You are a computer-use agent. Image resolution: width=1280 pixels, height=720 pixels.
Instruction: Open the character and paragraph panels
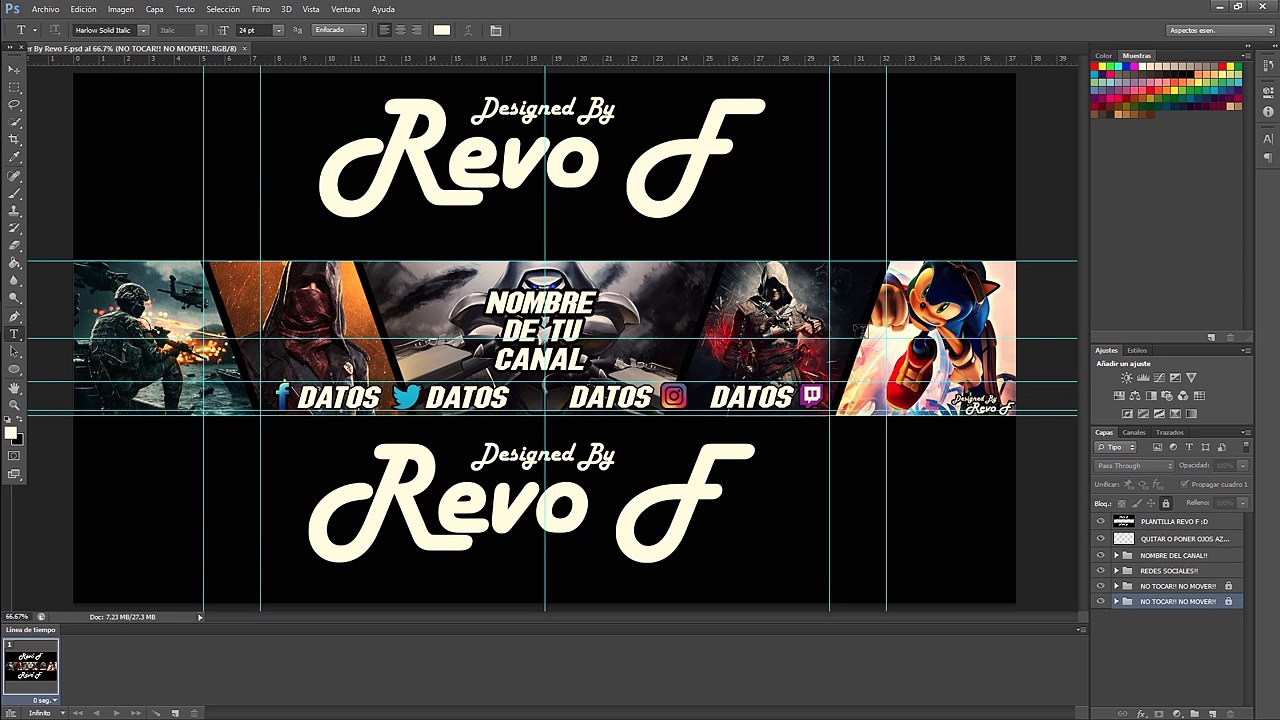tap(496, 30)
